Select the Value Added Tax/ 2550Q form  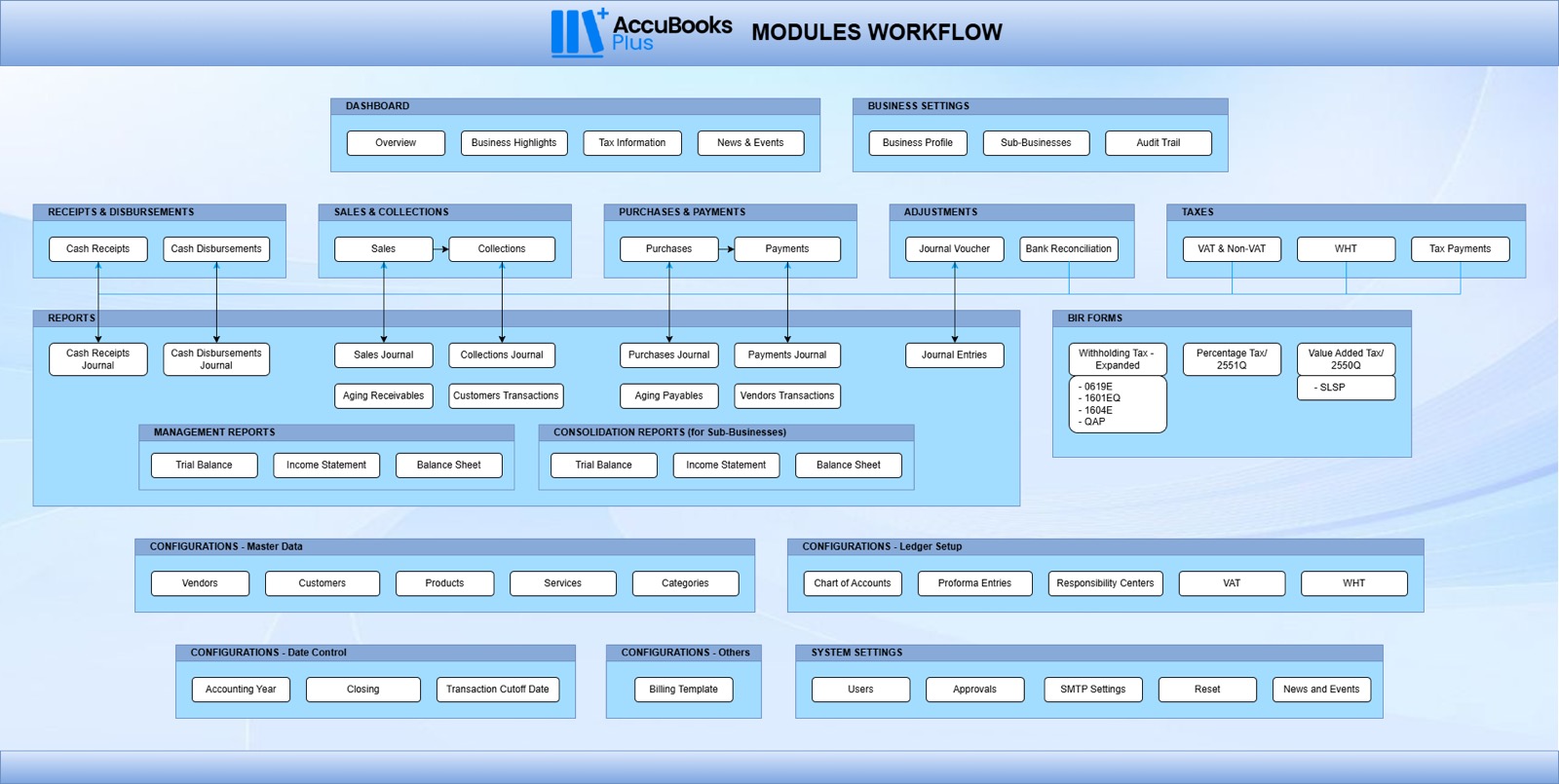pyautogui.click(x=1346, y=359)
